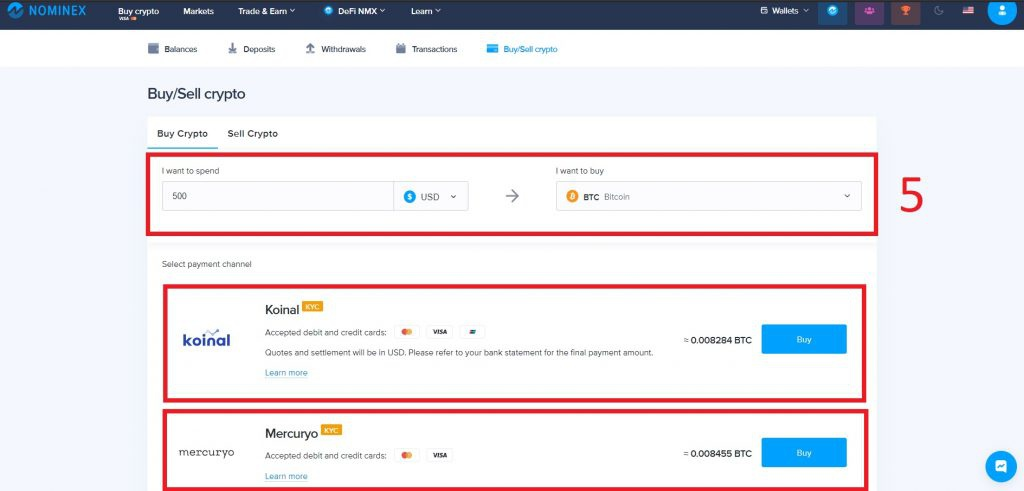Viewport: 1024px width, 491px height.
Task: Open the Wallets dropdown
Action: click(784, 11)
